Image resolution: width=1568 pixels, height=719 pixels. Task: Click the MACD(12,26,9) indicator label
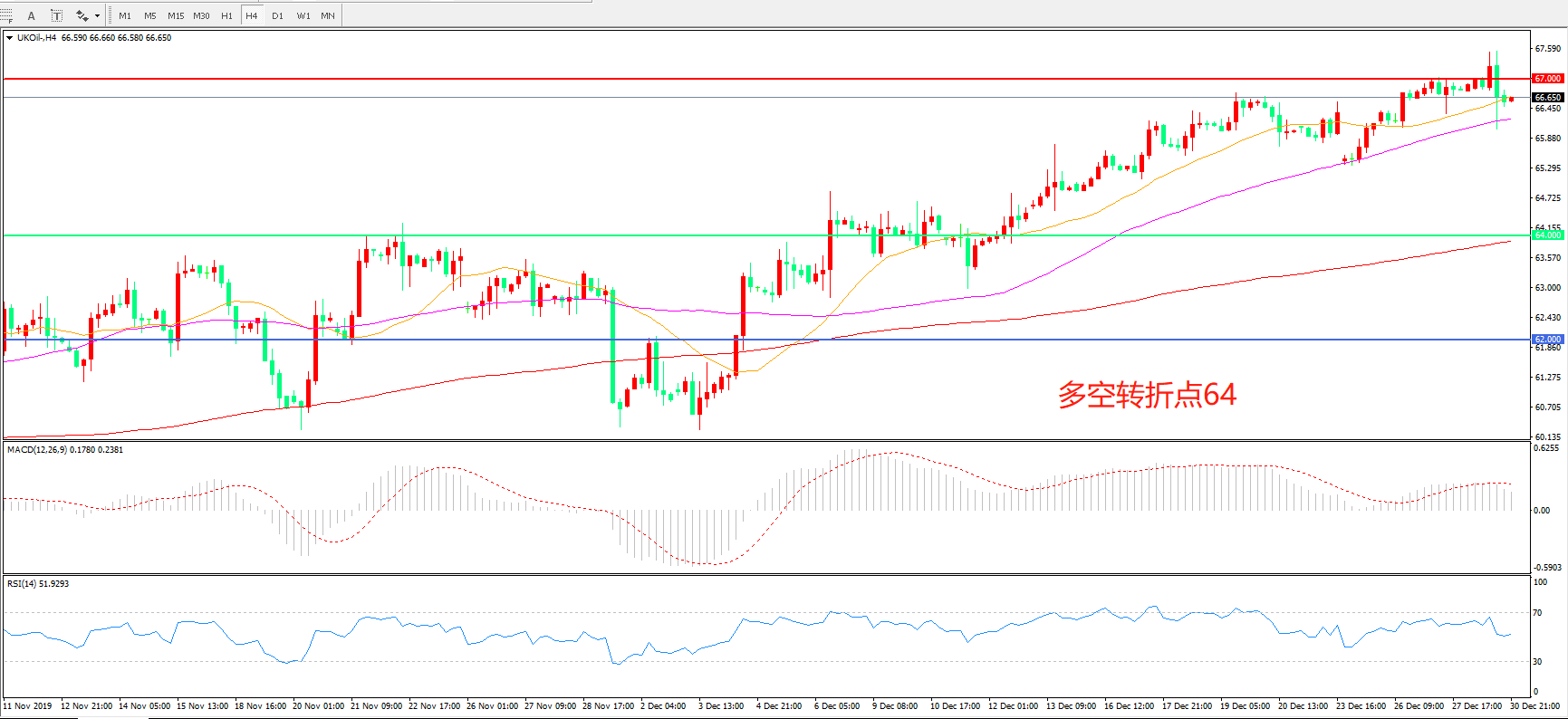(x=38, y=450)
